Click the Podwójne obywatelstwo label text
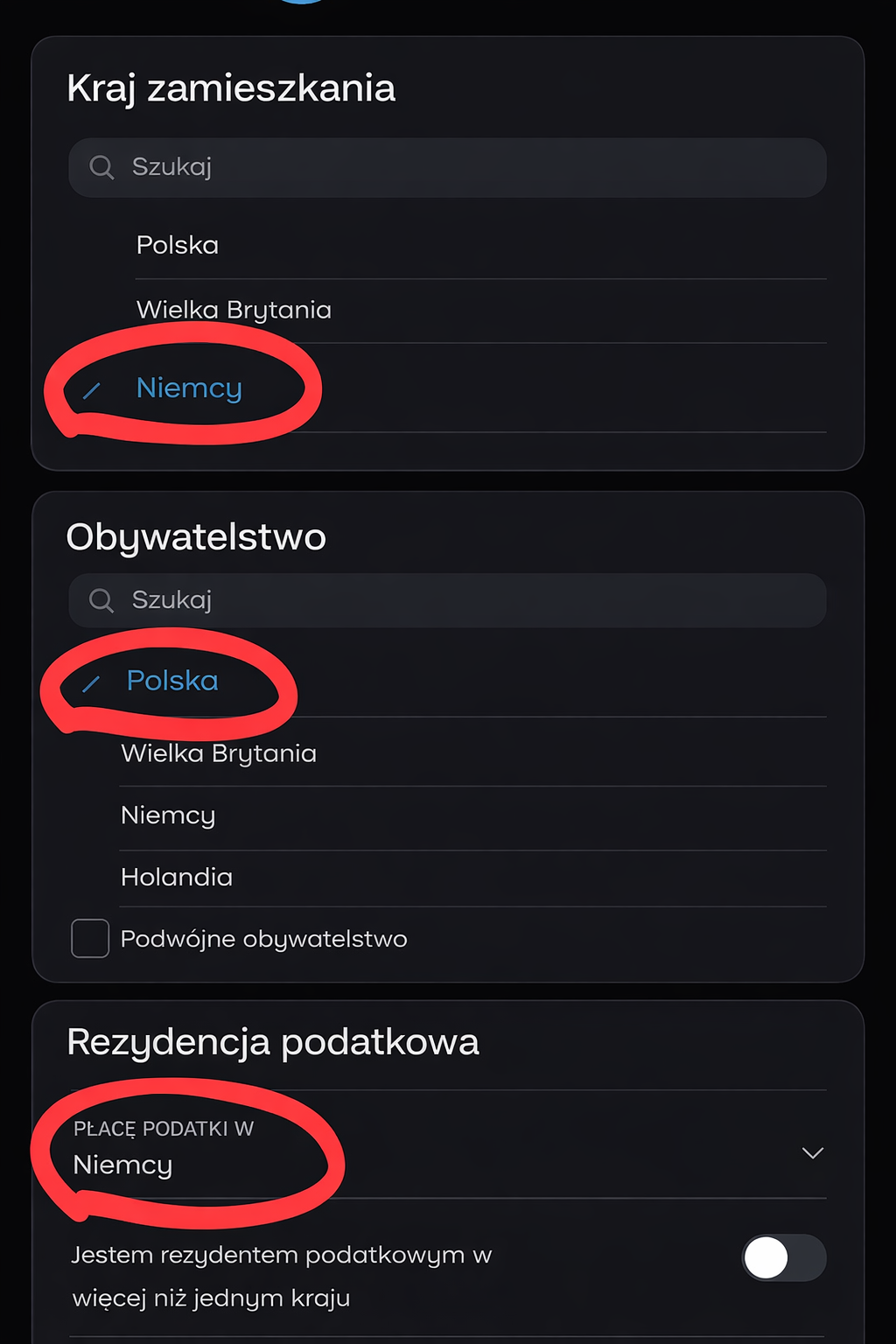The height and width of the screenshot is (1344, 896). pyautogui.click(x=263, y=939)
